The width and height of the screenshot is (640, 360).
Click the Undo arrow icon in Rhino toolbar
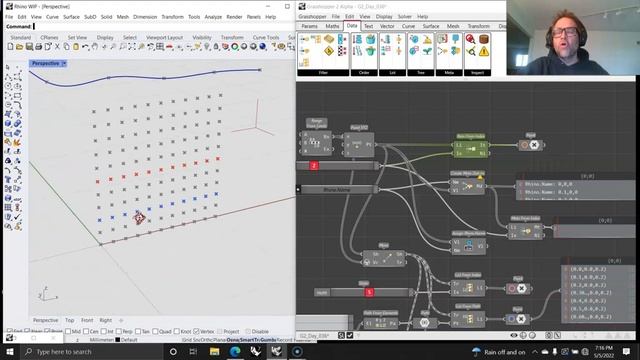tap(85, 47)
